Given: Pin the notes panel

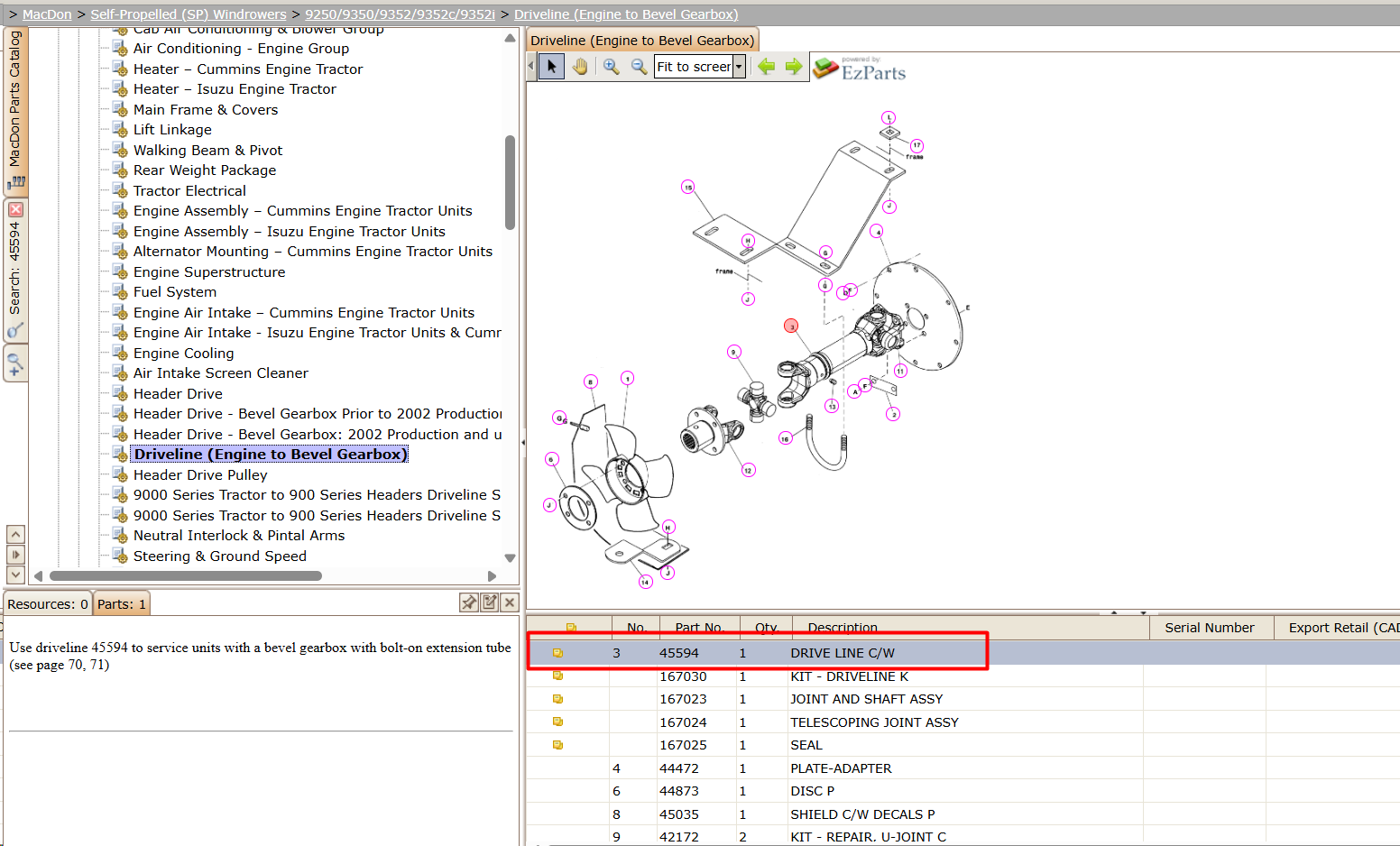Looking at the screenshot, I should (469, 602).
